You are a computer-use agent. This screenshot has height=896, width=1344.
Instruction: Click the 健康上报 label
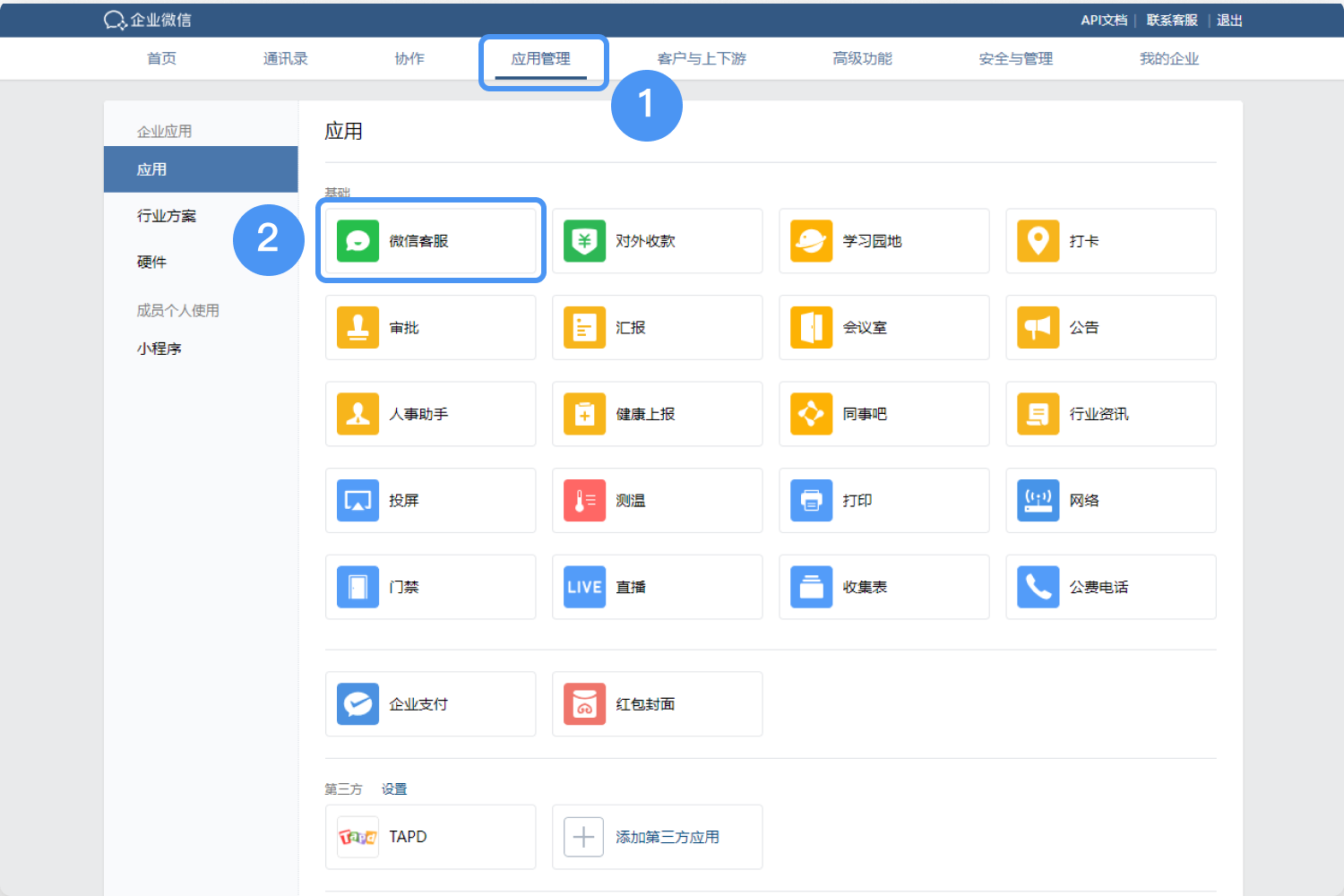click(645, 414)
